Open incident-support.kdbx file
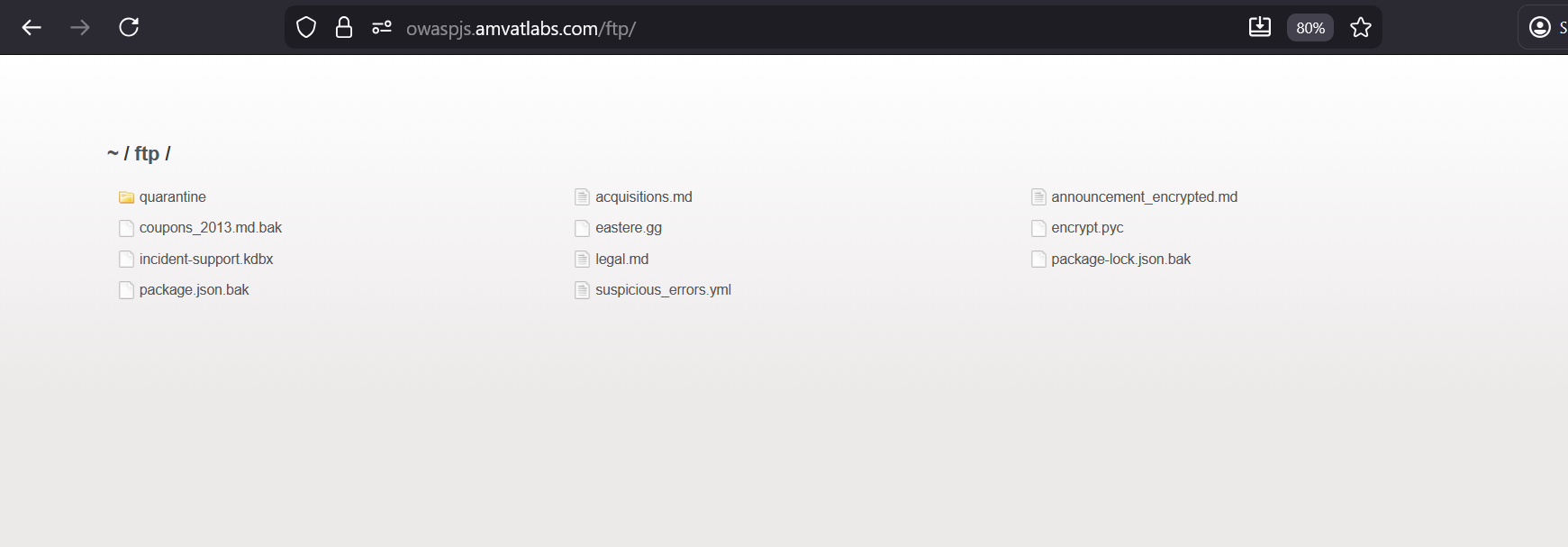Viewport: 1568px width, 547px height. pyautogui.click(x=205, y=260)
